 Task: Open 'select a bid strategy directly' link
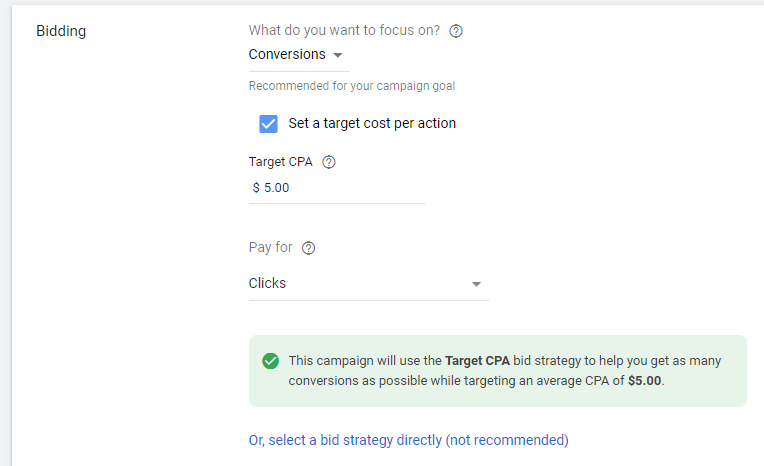pos(408,440)
